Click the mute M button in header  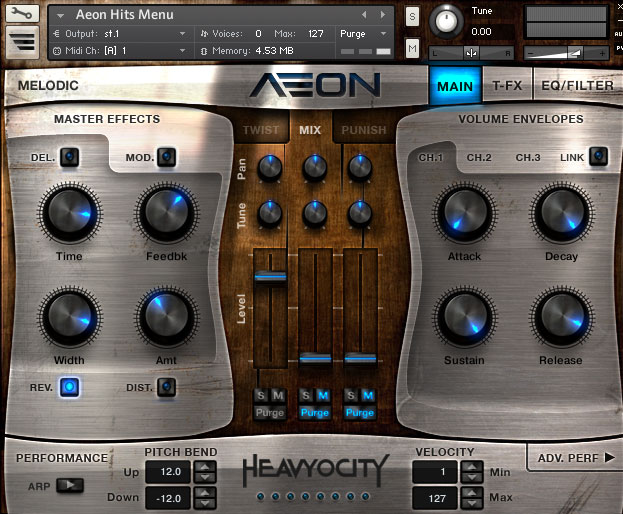point(413,47)
